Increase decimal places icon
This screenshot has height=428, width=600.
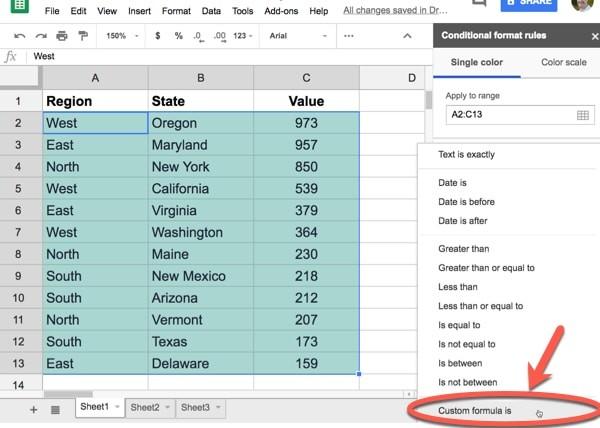tap(220, 36)
